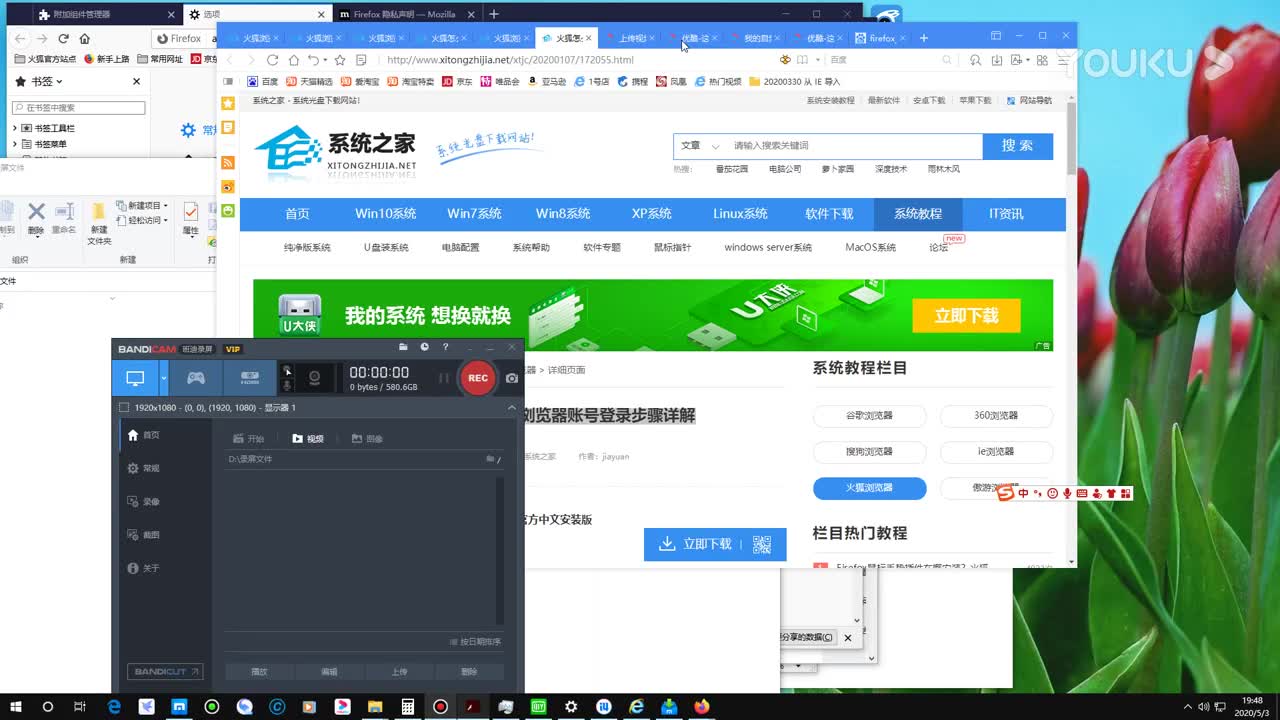Switch to 图像 tab in Bandicam
Screen dimensions: 1280x720
(x=368, y=439)
